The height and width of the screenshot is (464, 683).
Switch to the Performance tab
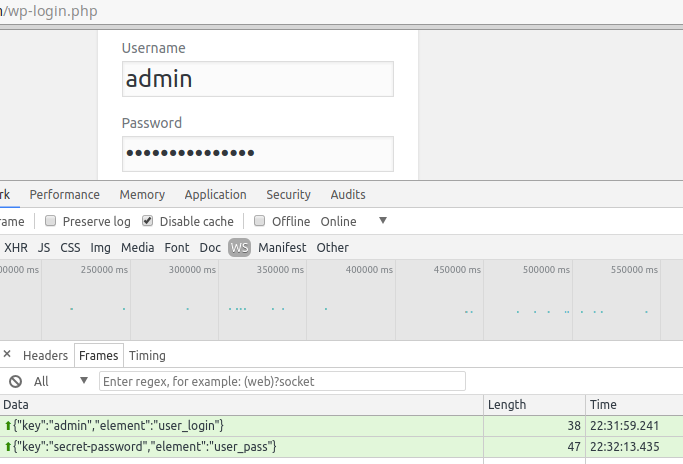[65, 195]
